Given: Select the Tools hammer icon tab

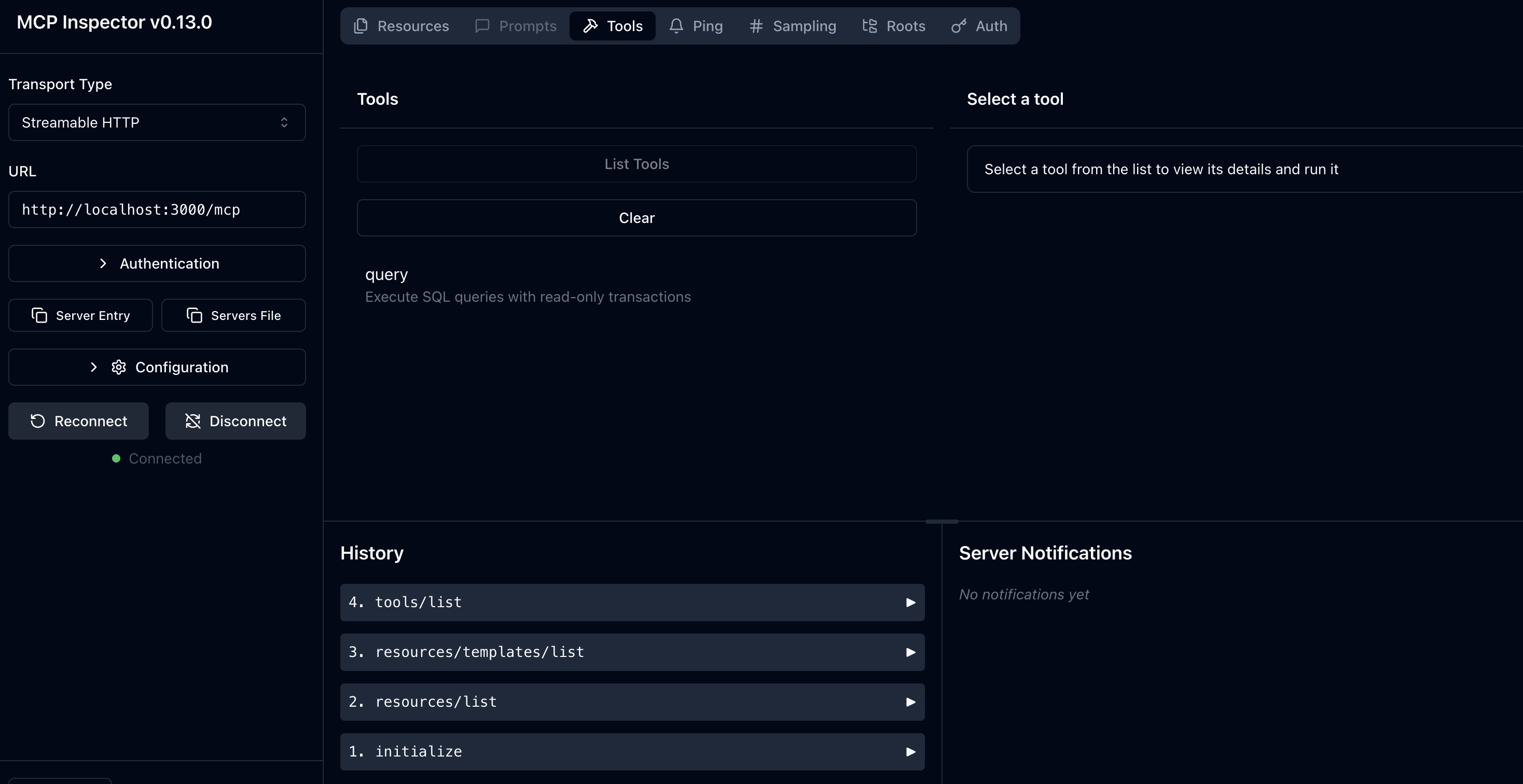Looking at the screenshot, I should coord(592,25).
